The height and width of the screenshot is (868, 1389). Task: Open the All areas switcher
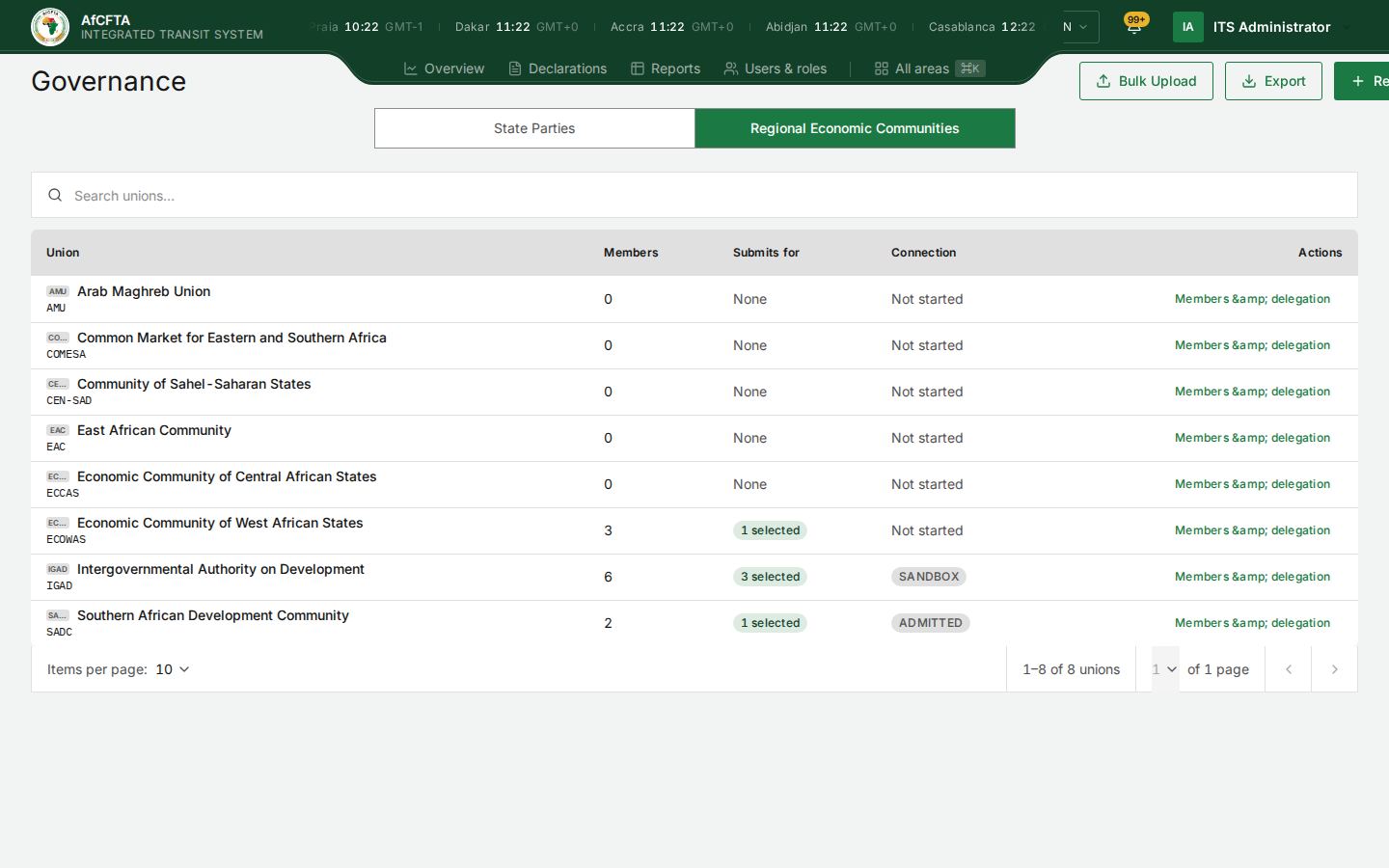click(930, 68)
